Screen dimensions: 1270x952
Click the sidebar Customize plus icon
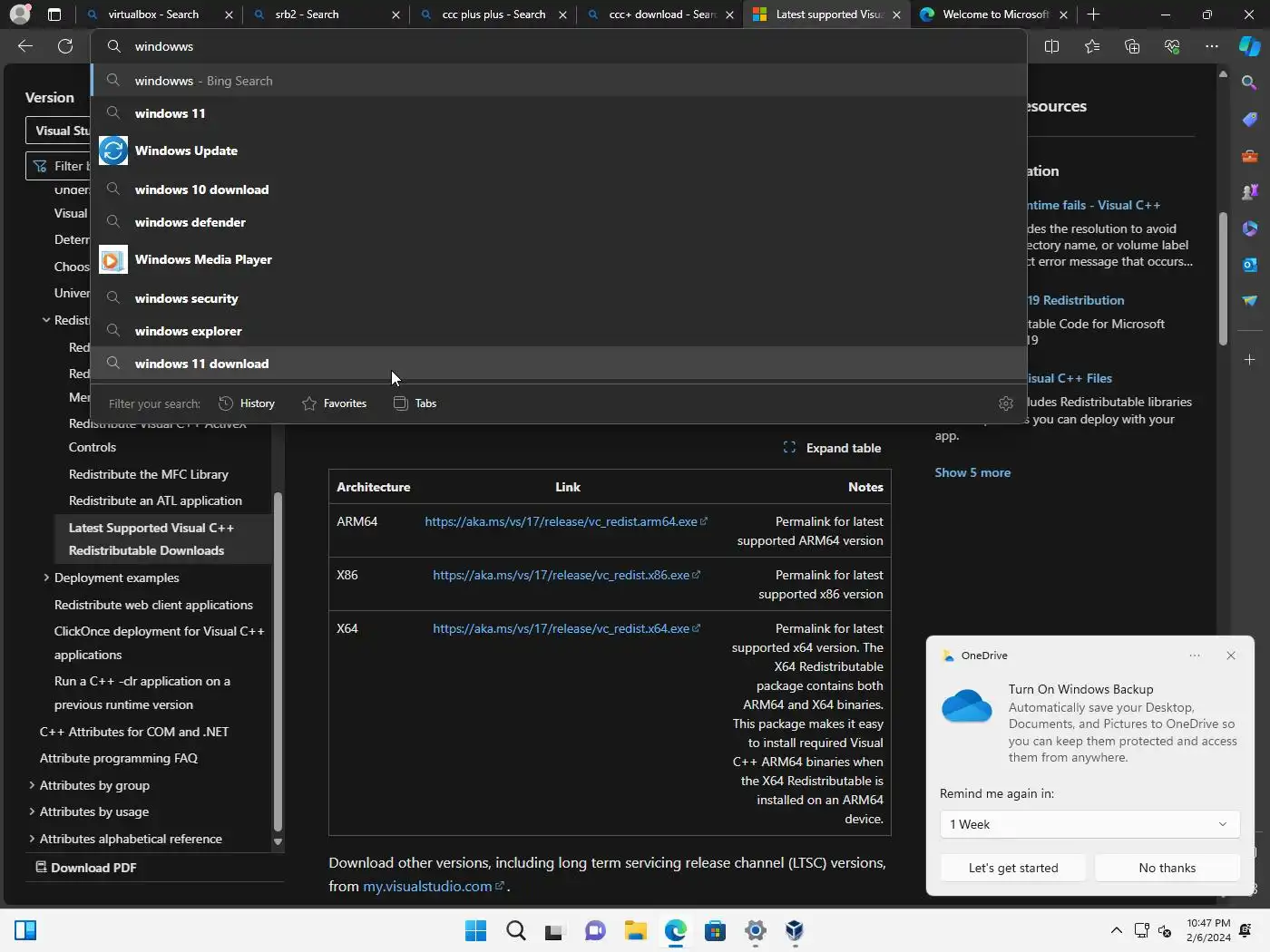(x=1249, y=360)
